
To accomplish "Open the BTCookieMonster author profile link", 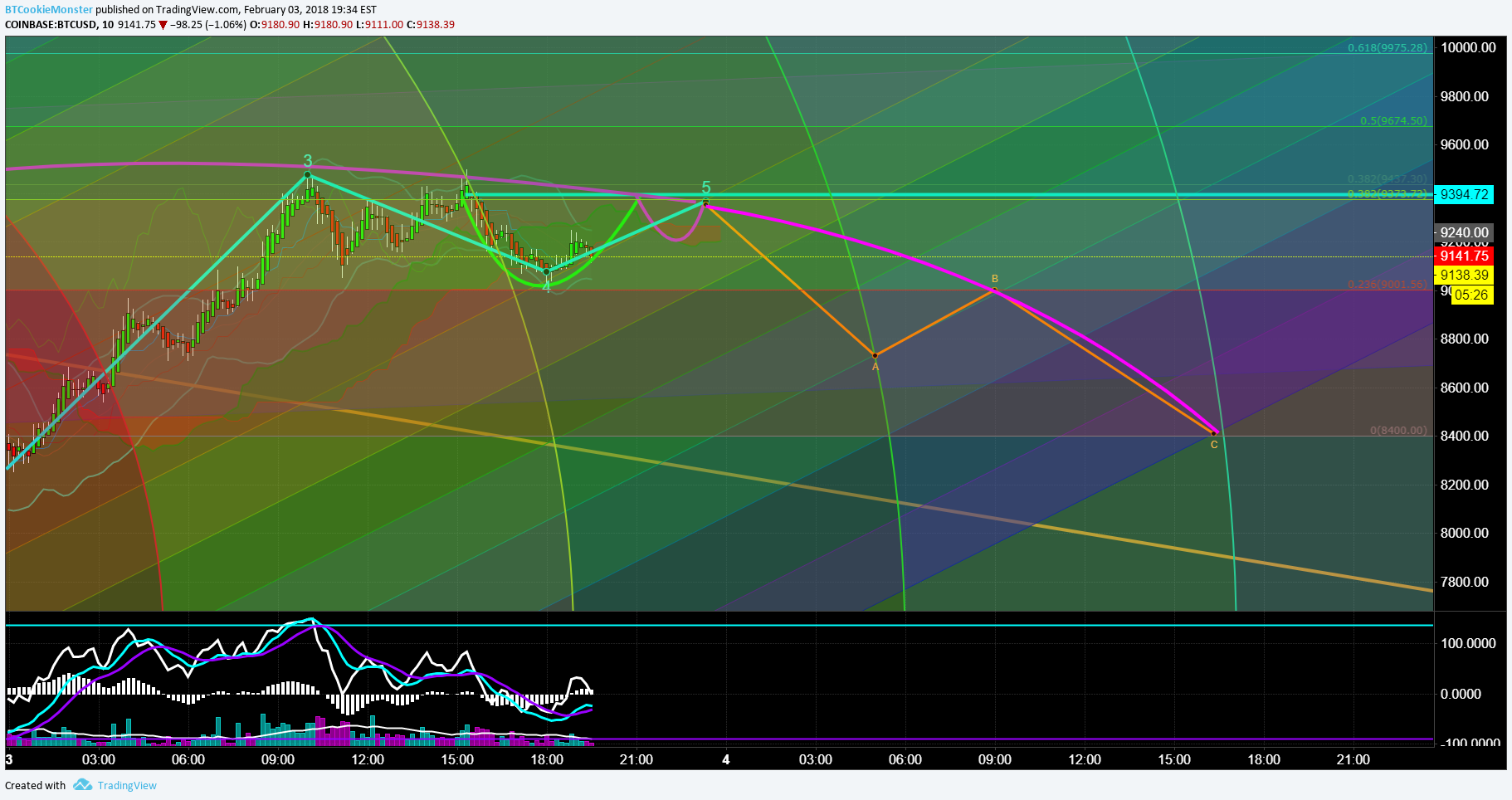I will (x=49, y=10).
